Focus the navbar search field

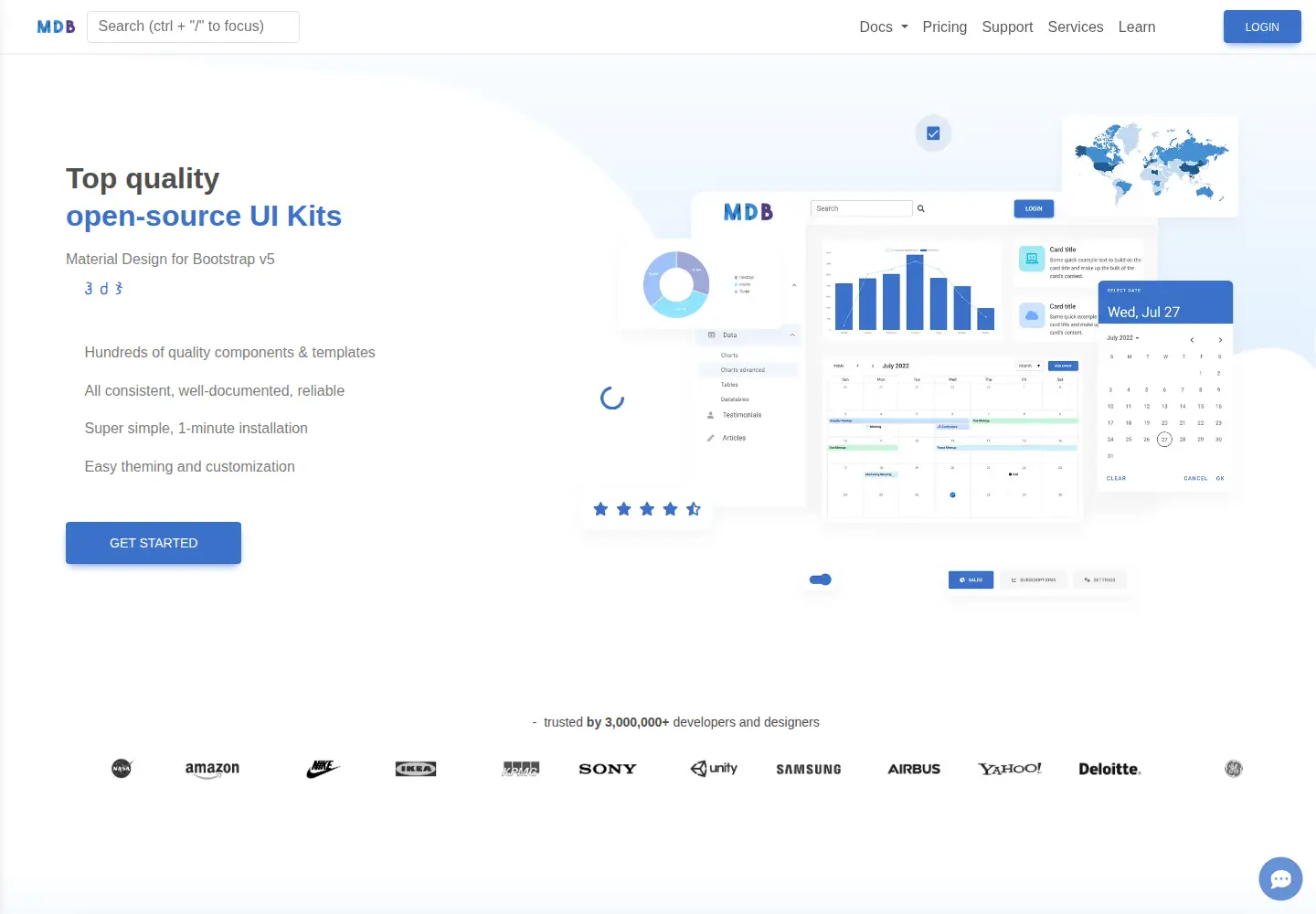(193, 27)
